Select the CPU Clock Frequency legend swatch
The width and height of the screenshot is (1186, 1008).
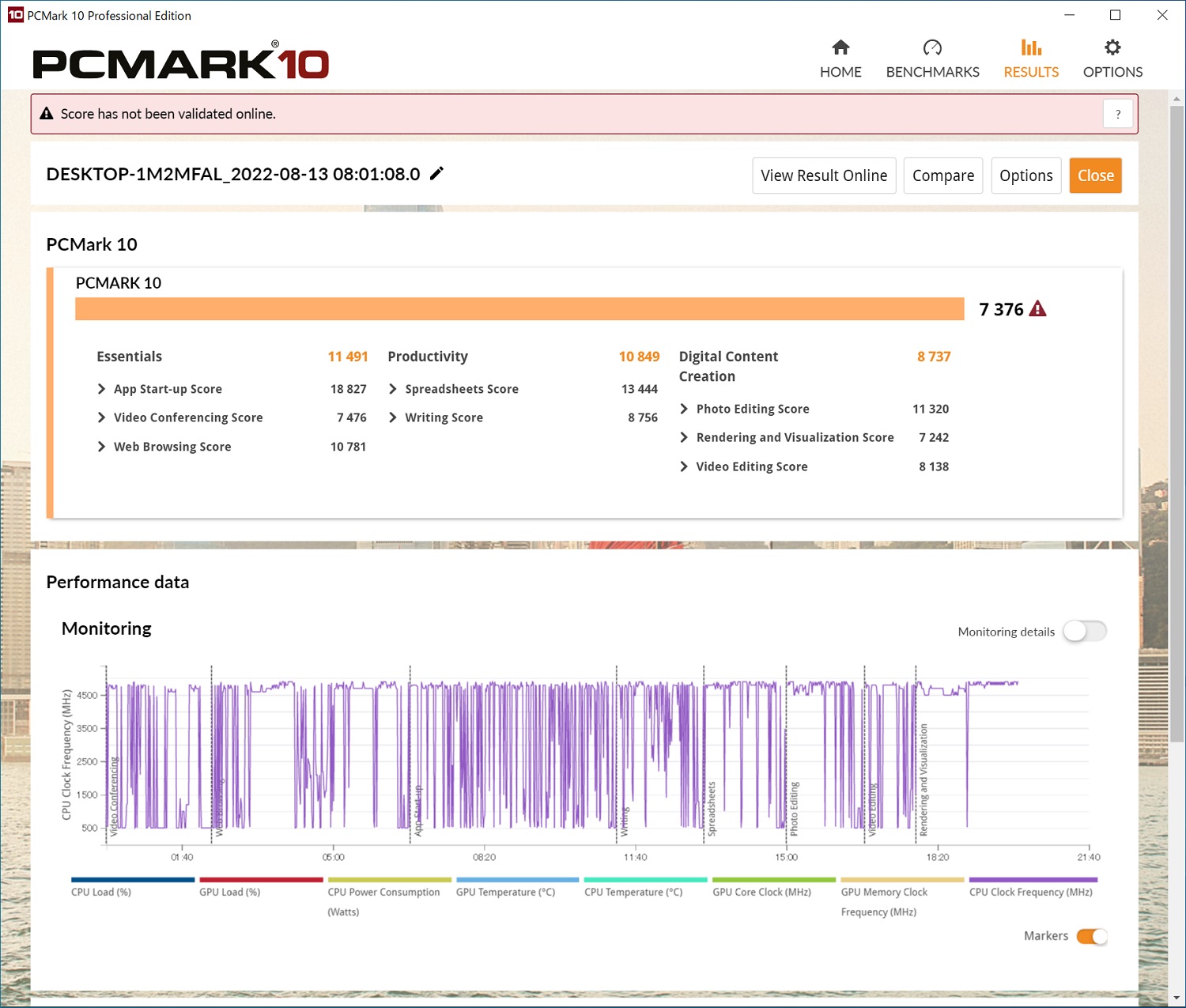point(1033,879)
